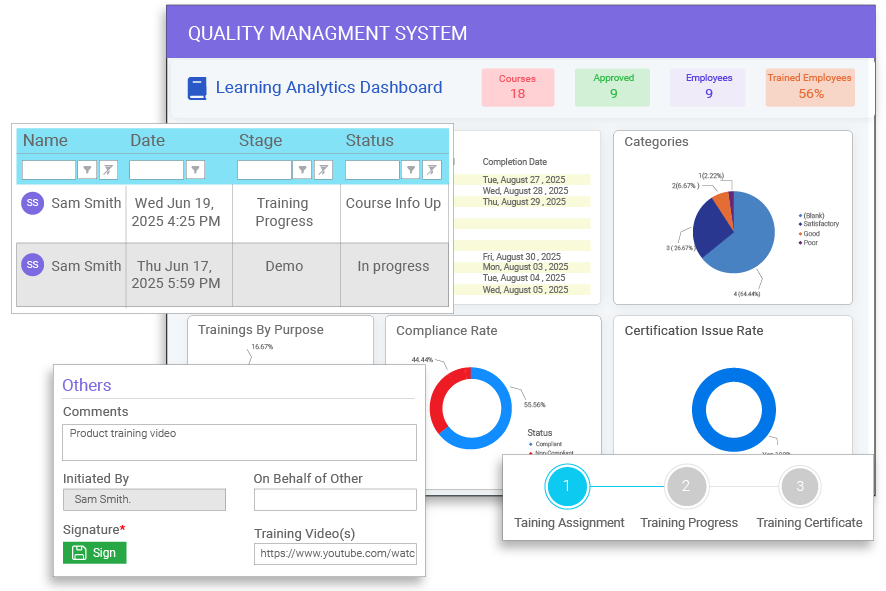
Task: Clear the Name filter with the crossed-funnel icon
Action: [107, 170]
